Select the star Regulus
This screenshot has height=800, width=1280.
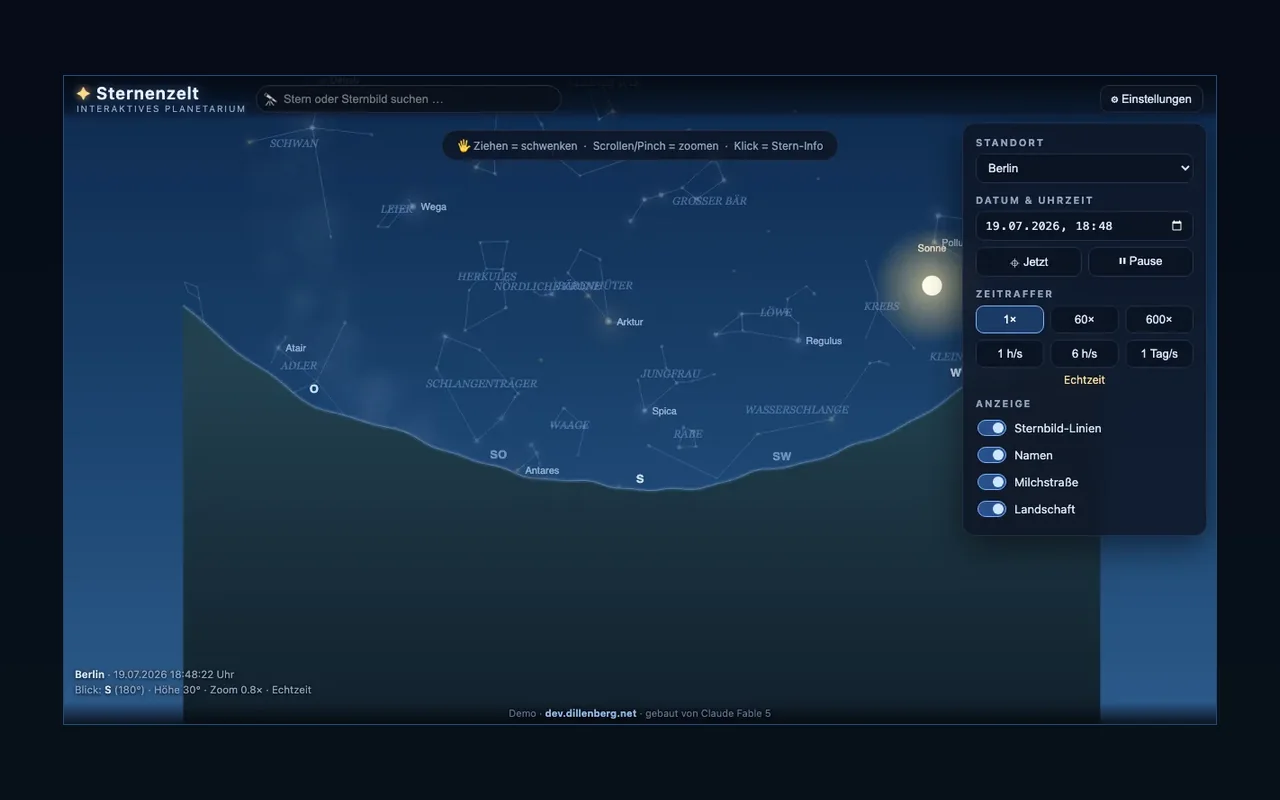click(798, 341)
